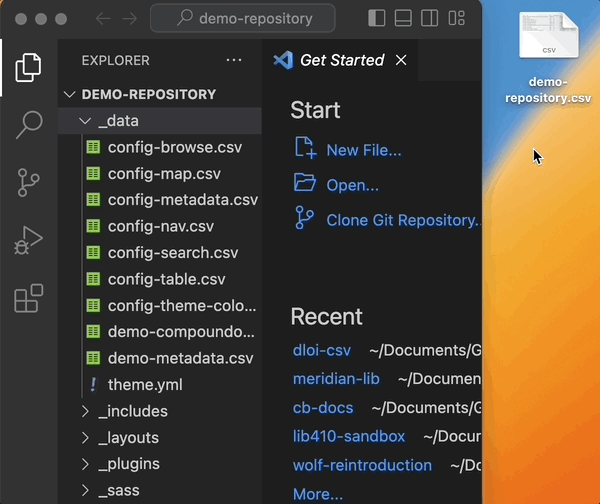Click the New File icon
This screenshot has width=600, height=504.
pos(305,148)
